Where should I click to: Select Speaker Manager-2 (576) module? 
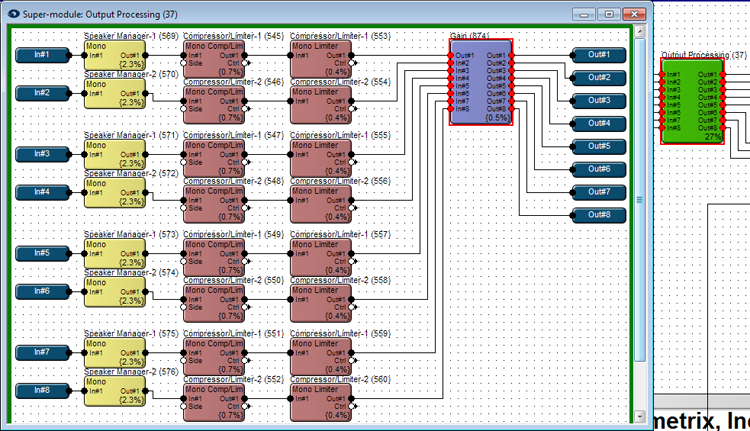[x=115, y=391]
